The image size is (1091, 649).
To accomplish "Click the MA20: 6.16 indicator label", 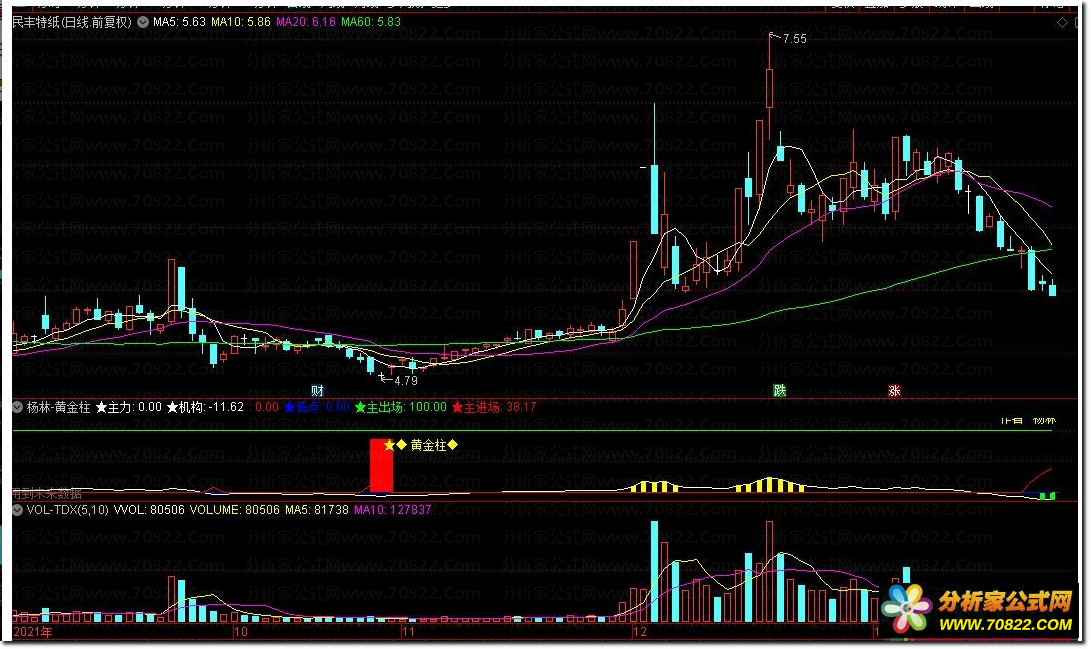I will (x=305, y=22).
